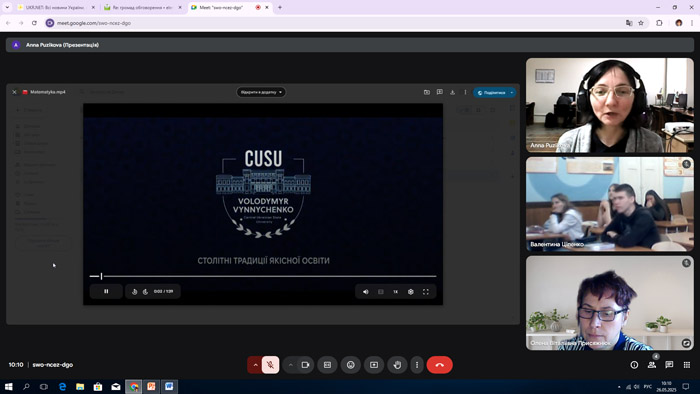This screenshot has height=394, width=700.
Task: Toggle the camera on or off
Action: [305, 365]
